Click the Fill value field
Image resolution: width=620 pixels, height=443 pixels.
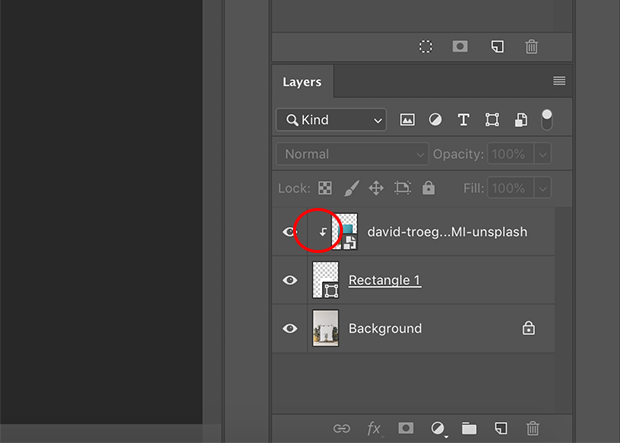pyautogui.click(x=510, y=188)
